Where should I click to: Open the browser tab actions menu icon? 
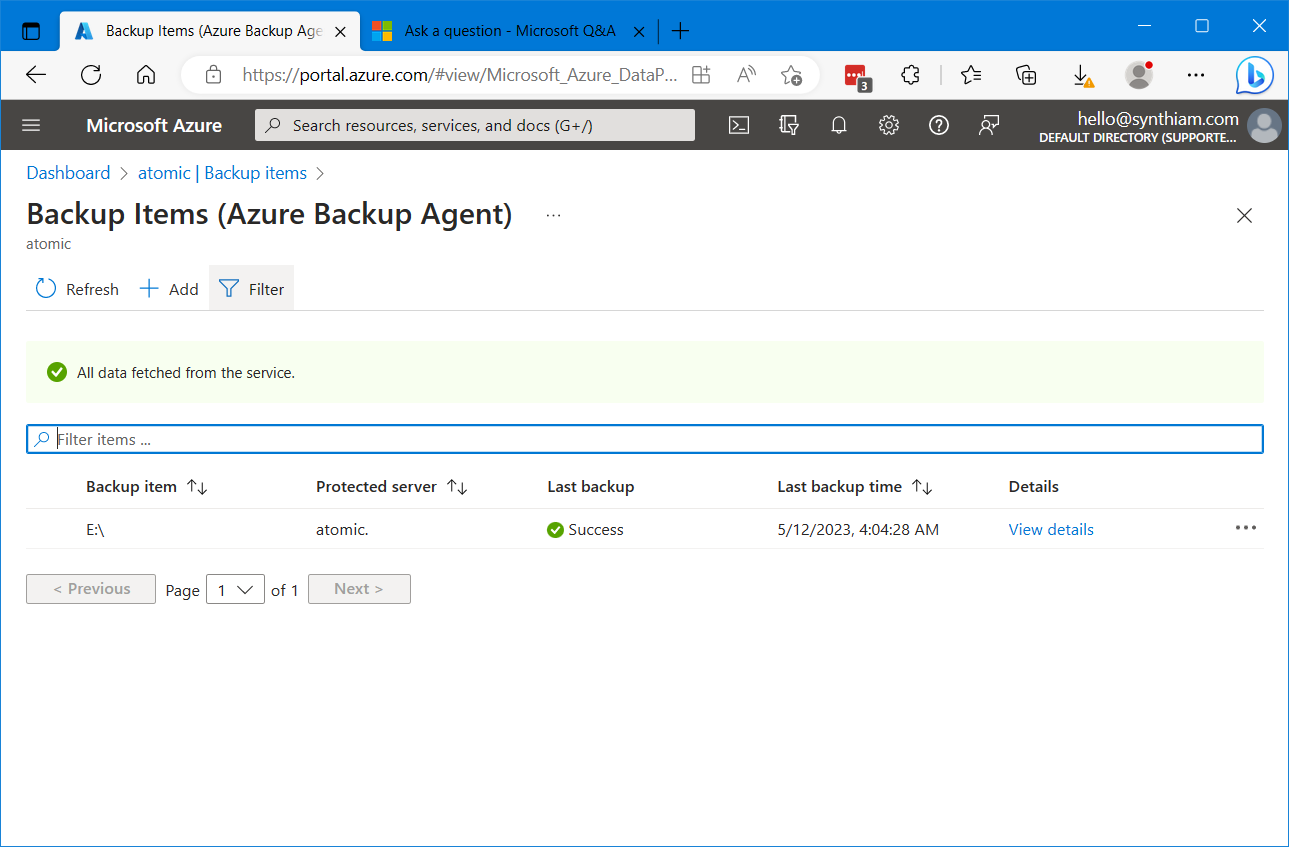pyautogui.click(x=31, y=31)
